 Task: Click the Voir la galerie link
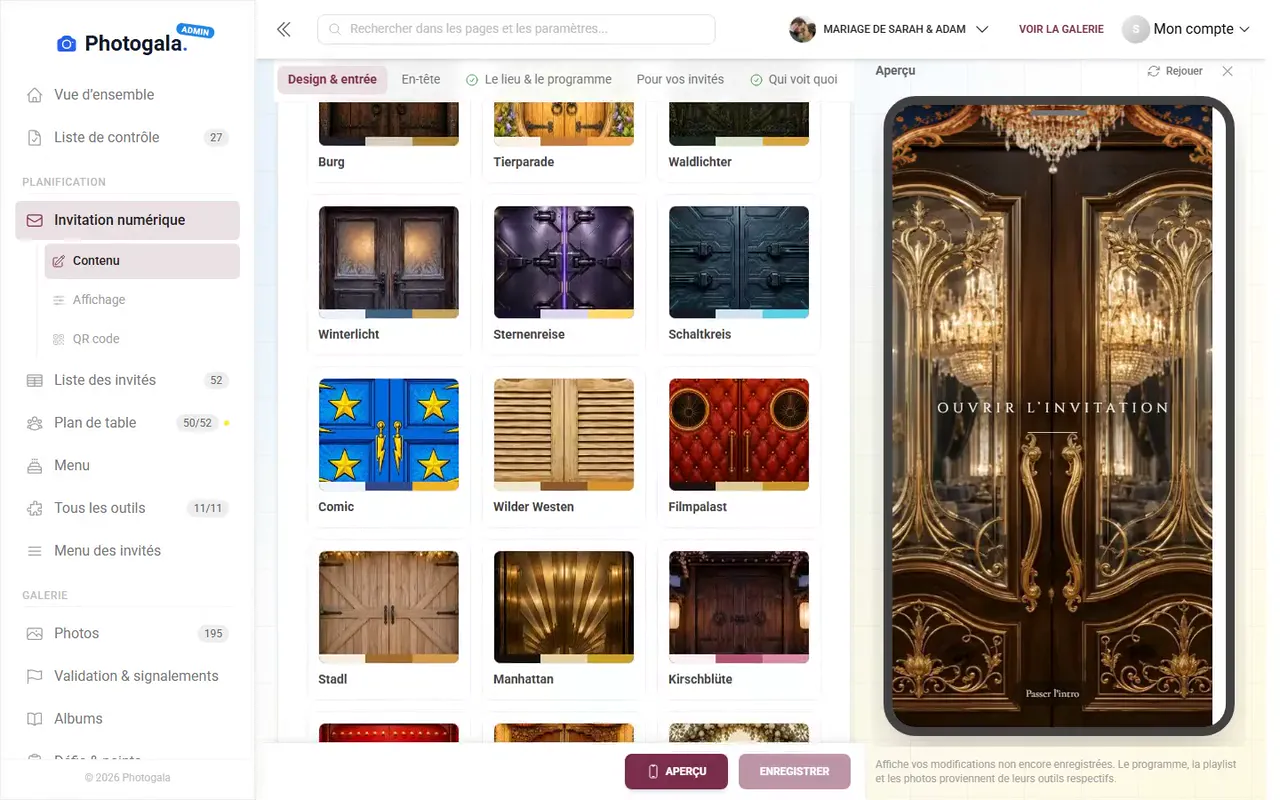(1061, 29)
